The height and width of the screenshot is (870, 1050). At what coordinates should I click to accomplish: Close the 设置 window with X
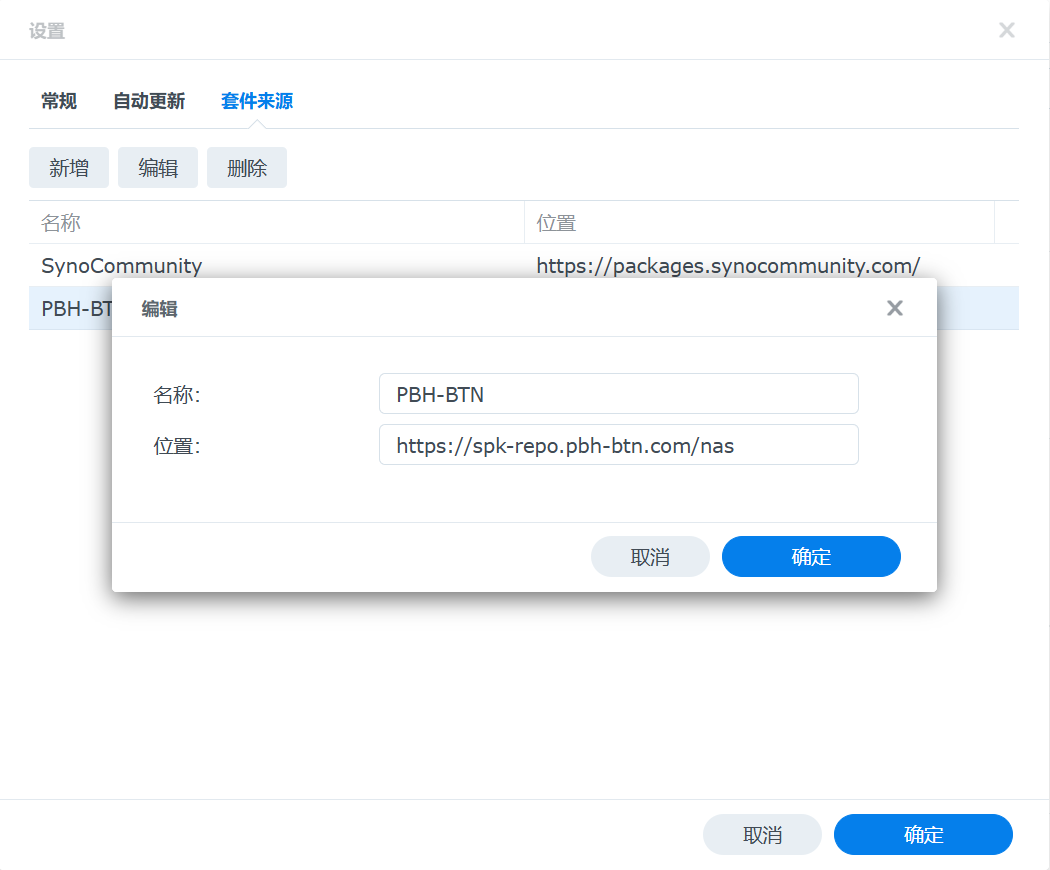coord(1007,30)
